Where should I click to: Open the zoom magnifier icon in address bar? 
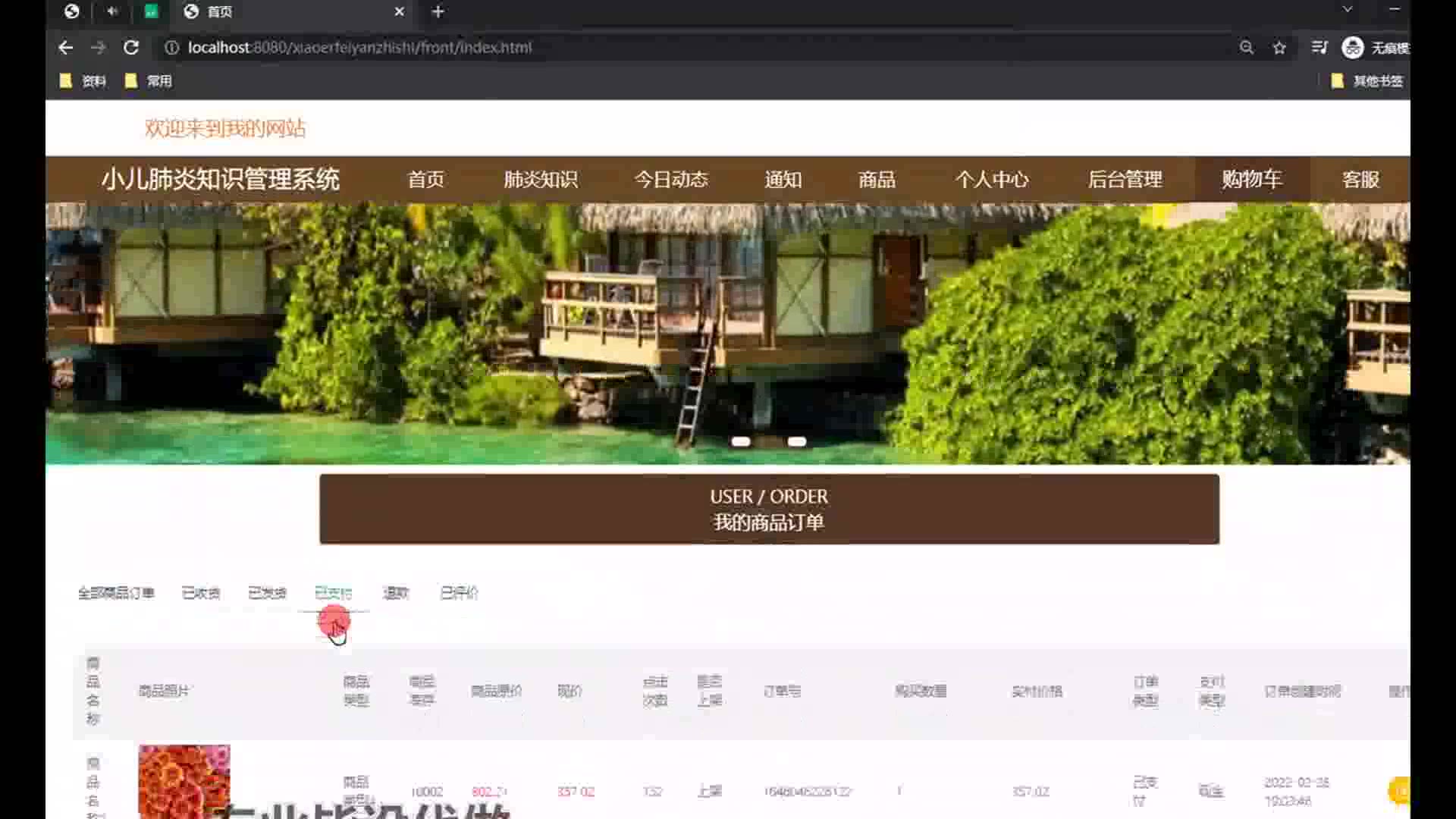pyautogui.click(x=1246, y=48)
